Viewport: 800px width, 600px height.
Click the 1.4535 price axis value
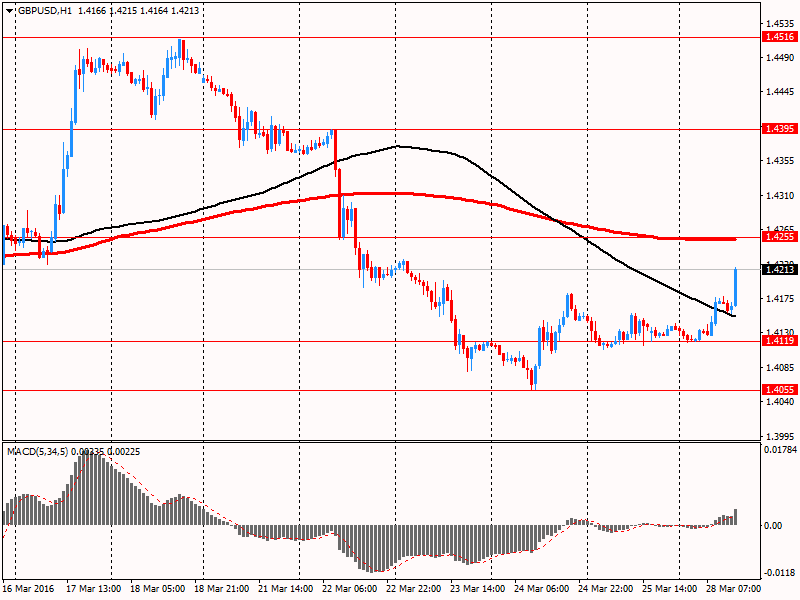tap(781, 23)
